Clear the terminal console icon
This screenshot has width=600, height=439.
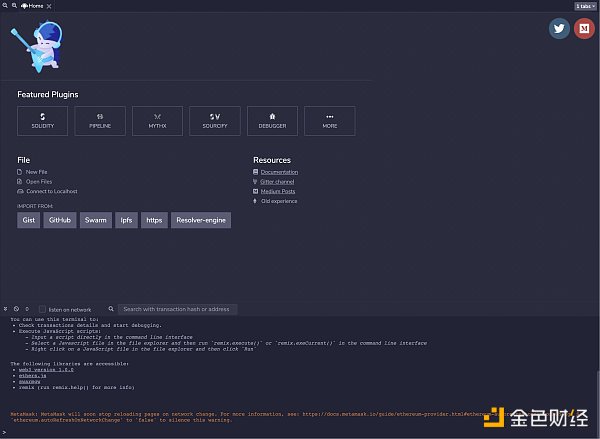[x=16, y=309]
